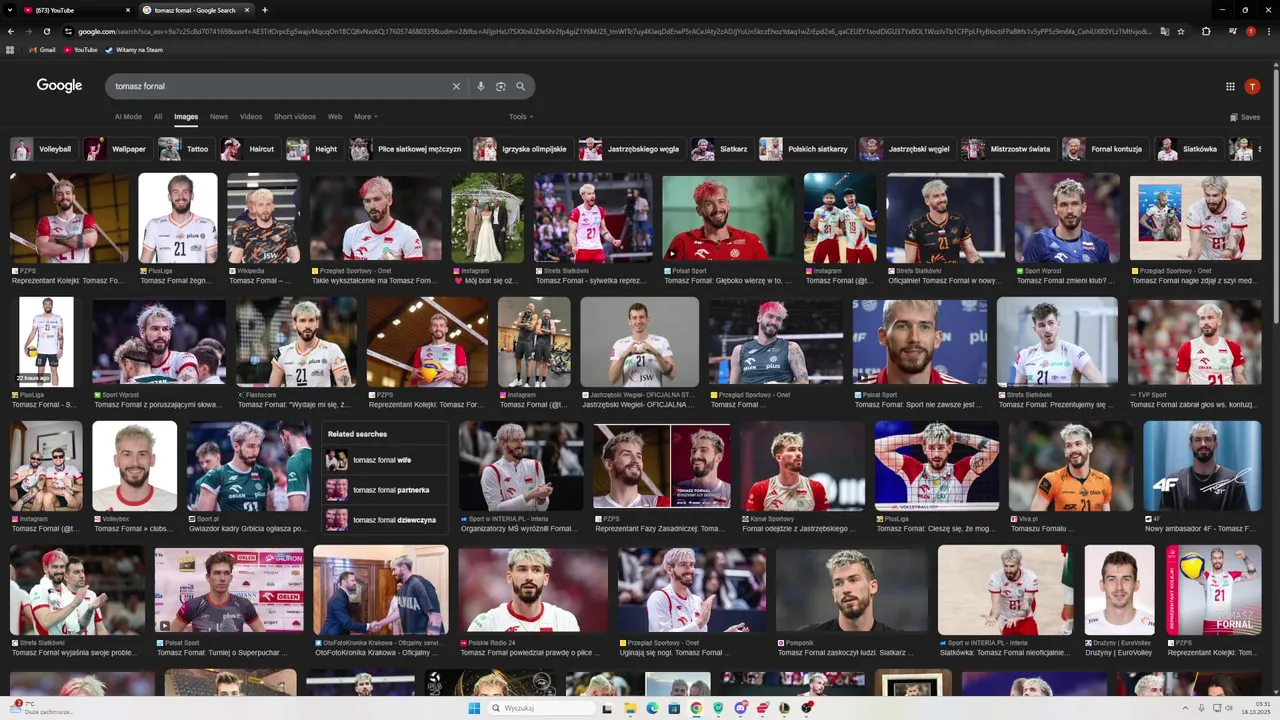Image resolution: width=1280 pixels, height=720 pixels.
Task: Clear the search box with the X icon
Action: tap(456, 86)
